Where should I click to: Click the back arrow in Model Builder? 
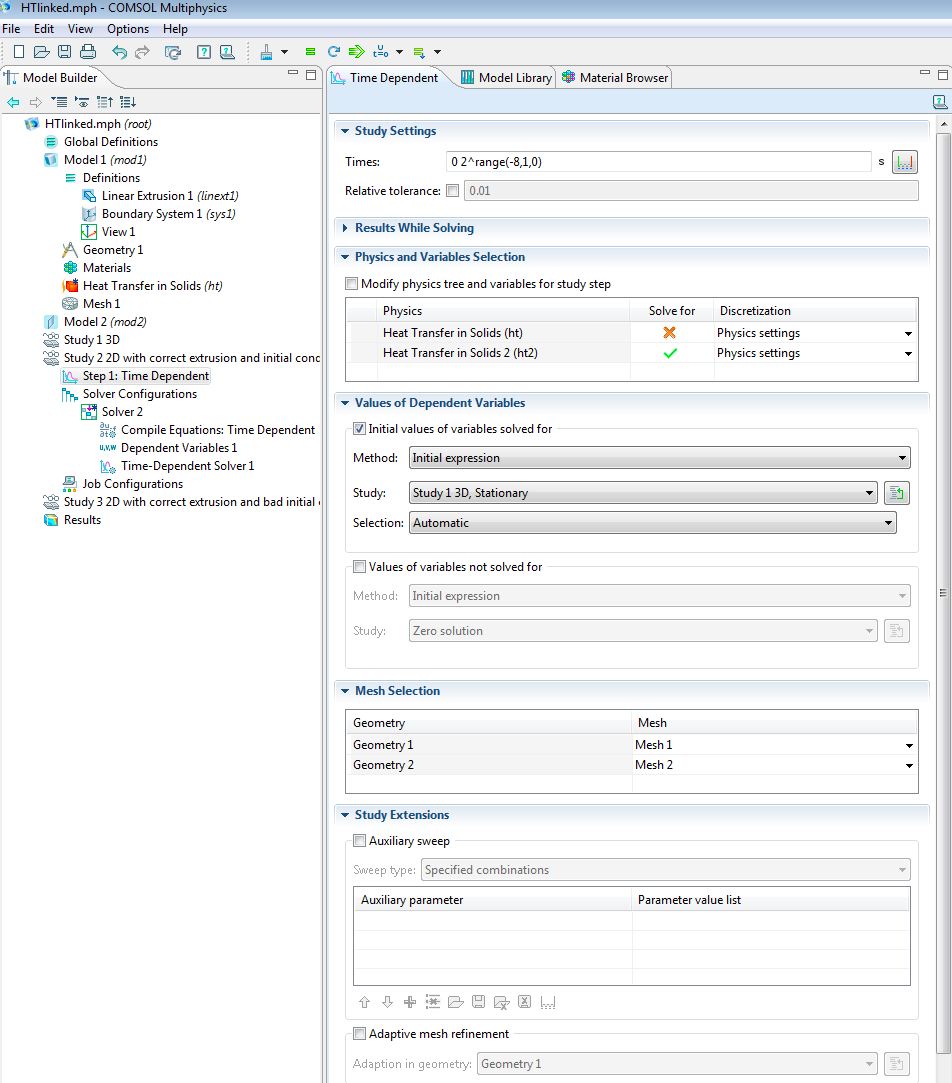coord(13,102)
